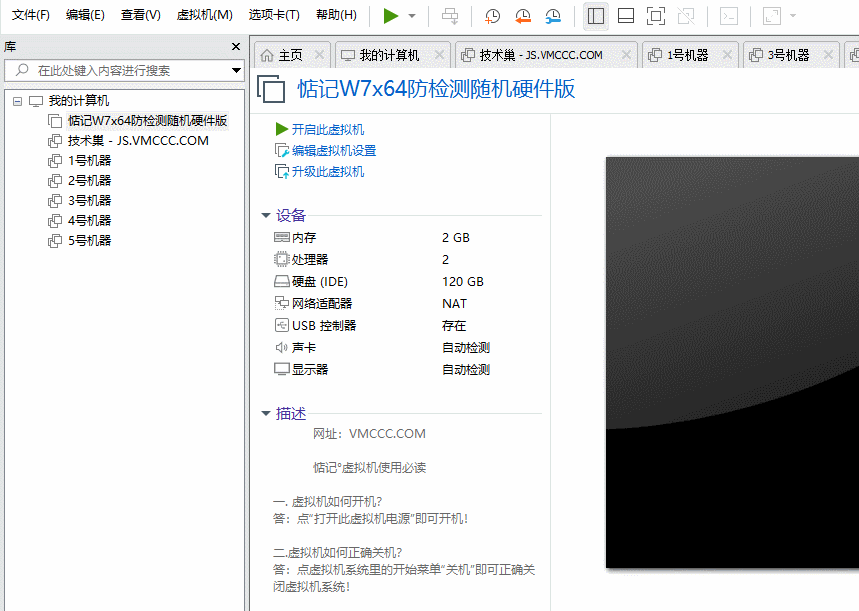Screen dimensions: 859x611
Task: Select the 声卡 sound card device icon
Action: coord(281,346)
